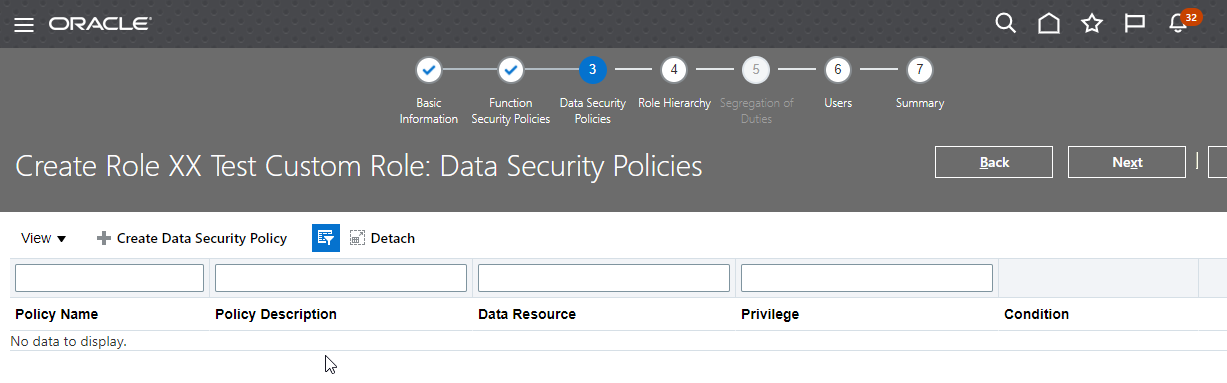The image size is (1227, 383).
Task: Click the Back button
Action: (x=994, y=162)
